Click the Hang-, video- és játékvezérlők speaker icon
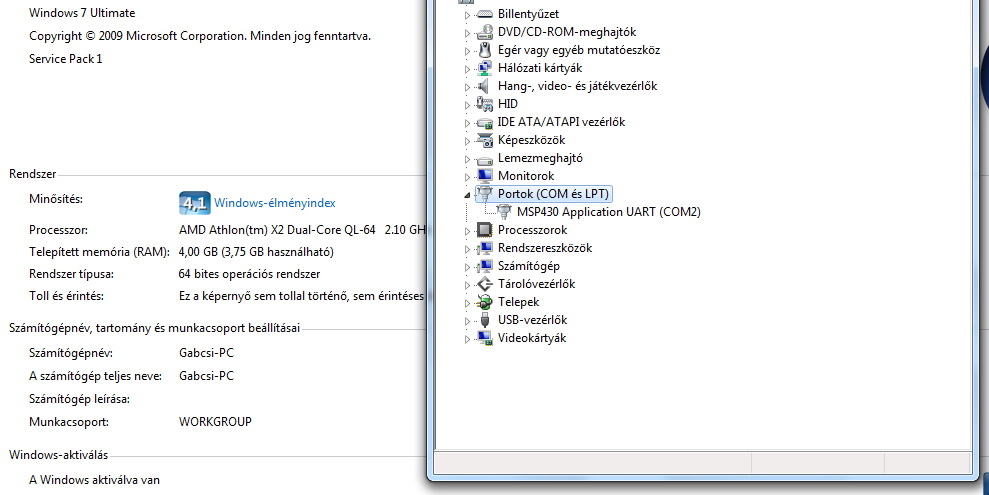Image resolution: width=989 pixels, height=495 pixels. (484, 86)
